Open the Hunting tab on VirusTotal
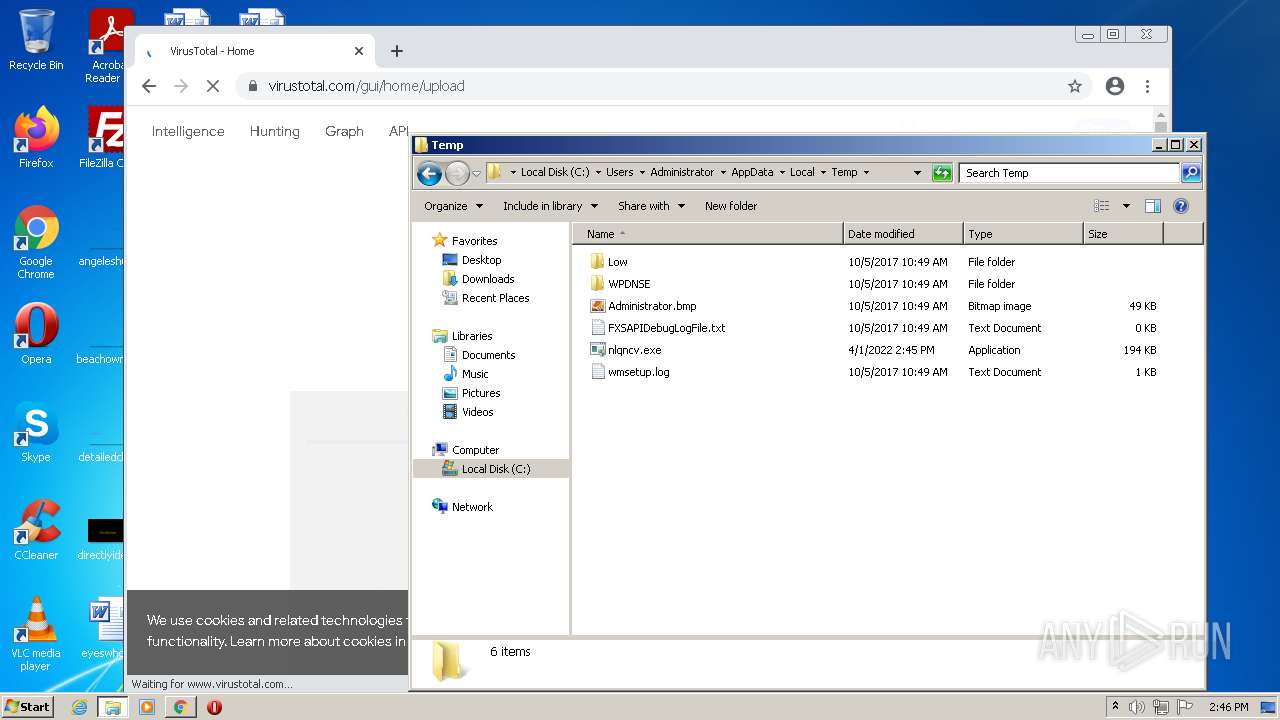Image resolution: width=1280 pixels, height=720 pixels. click(274, 131)
